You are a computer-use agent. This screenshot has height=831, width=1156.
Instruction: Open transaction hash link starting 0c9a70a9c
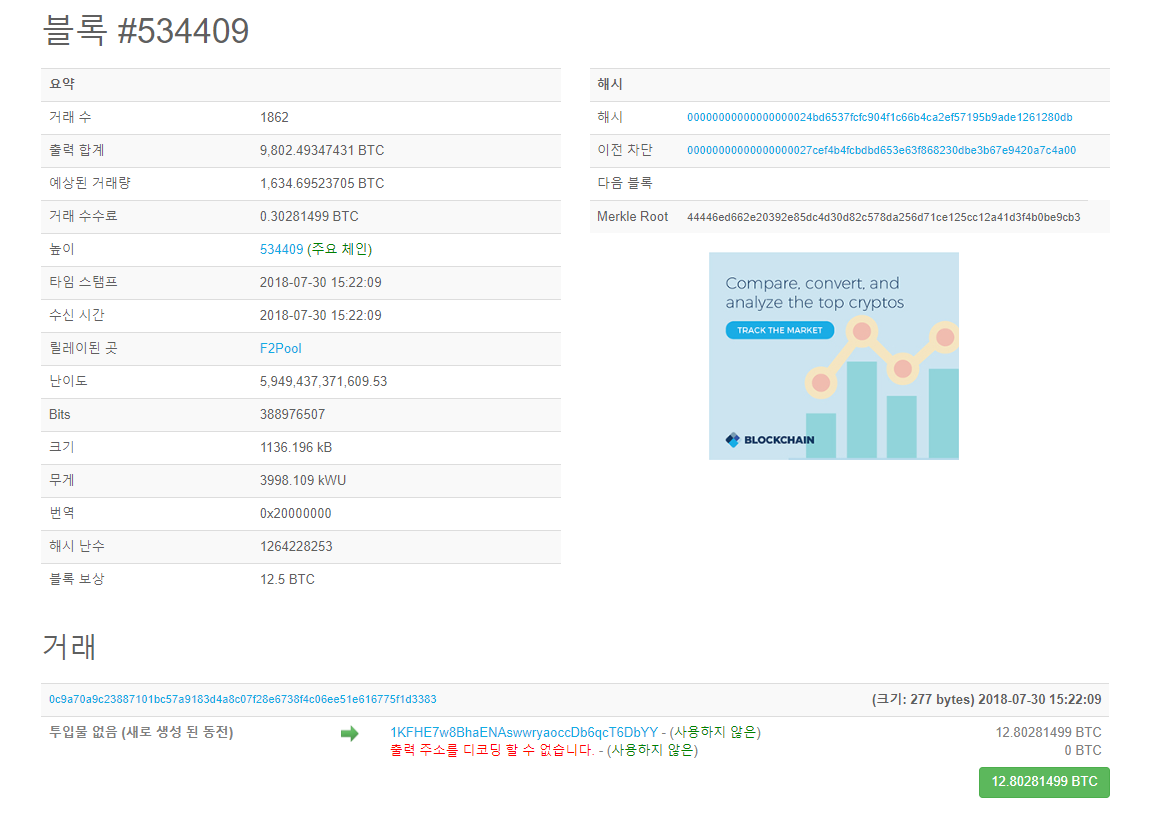coord(243,699)
